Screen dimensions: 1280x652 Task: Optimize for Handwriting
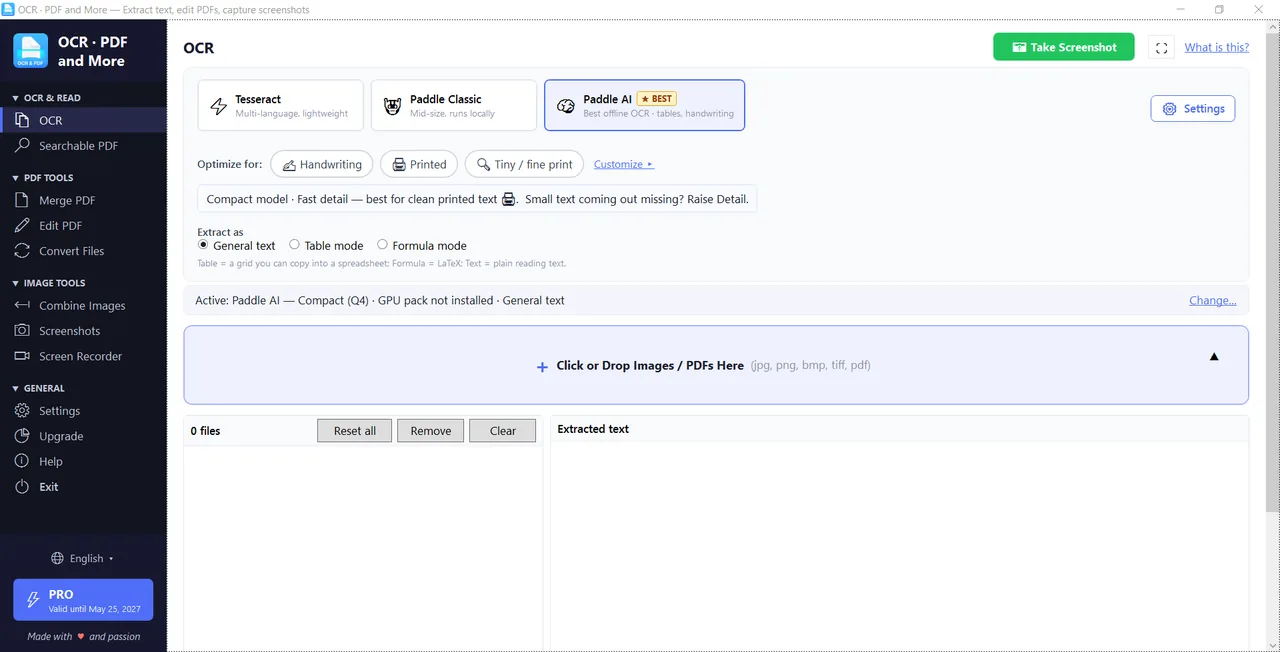(x=322, y=164)
